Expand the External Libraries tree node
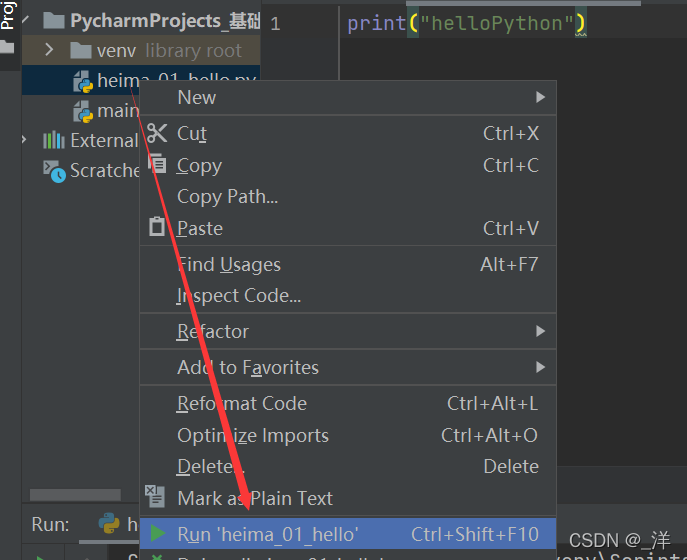Screen dimensions: 687x560 point(25,141)
